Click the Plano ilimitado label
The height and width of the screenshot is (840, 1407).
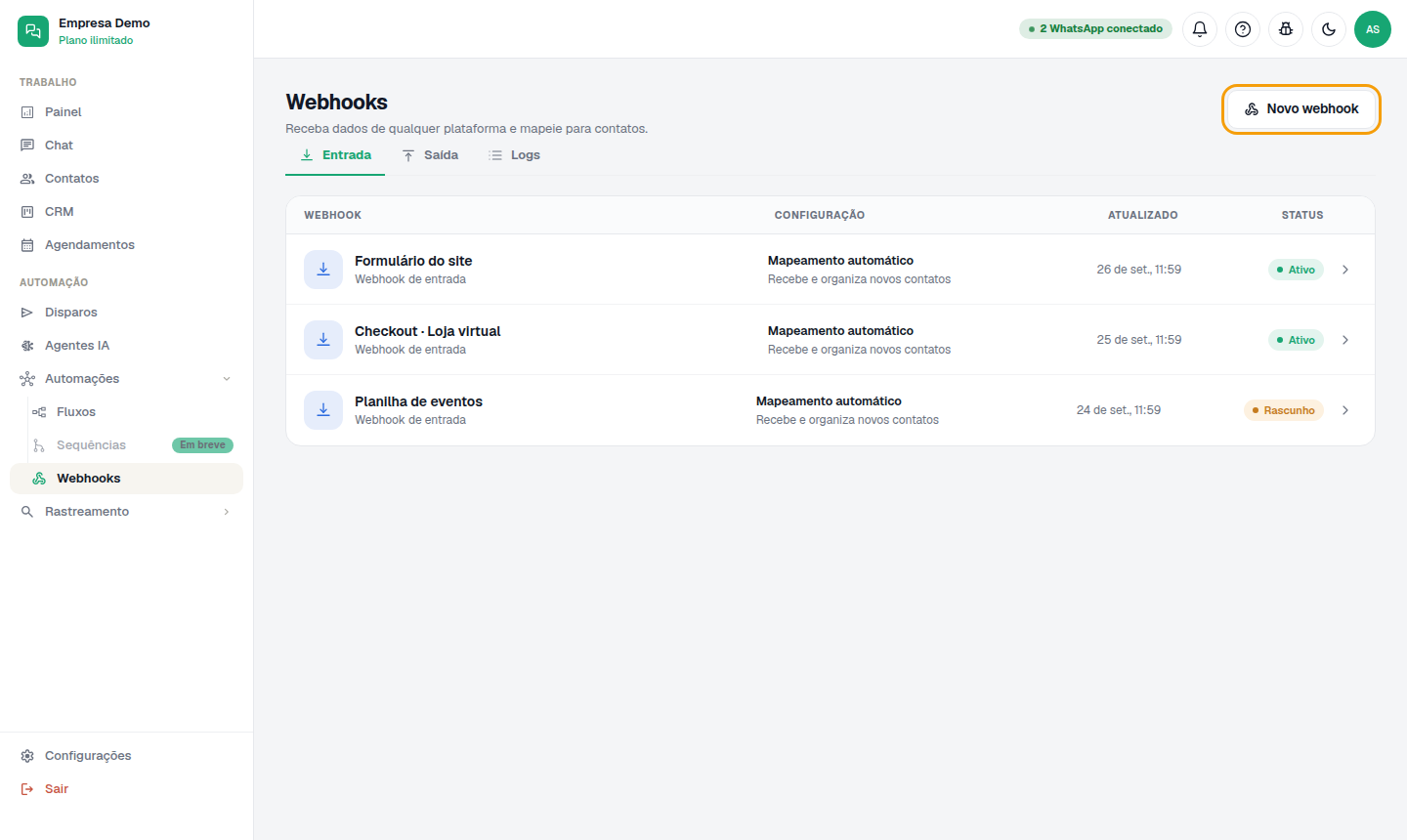click(96, 41)
